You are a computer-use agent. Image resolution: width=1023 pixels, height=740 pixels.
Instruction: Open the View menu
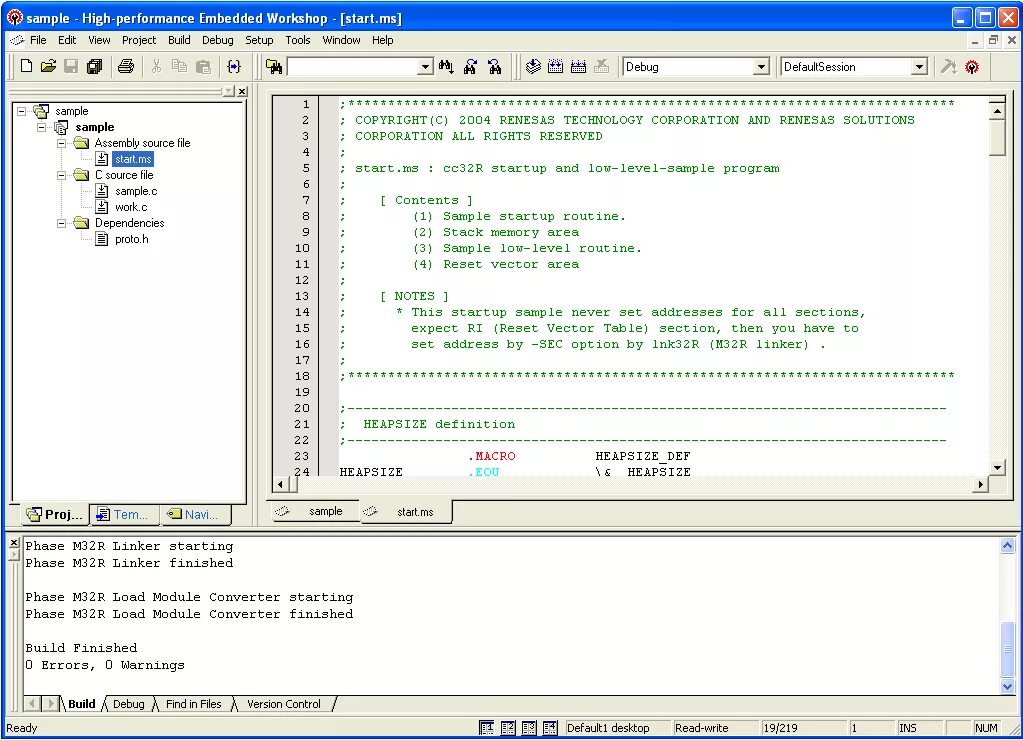click(x=99, y=40)
